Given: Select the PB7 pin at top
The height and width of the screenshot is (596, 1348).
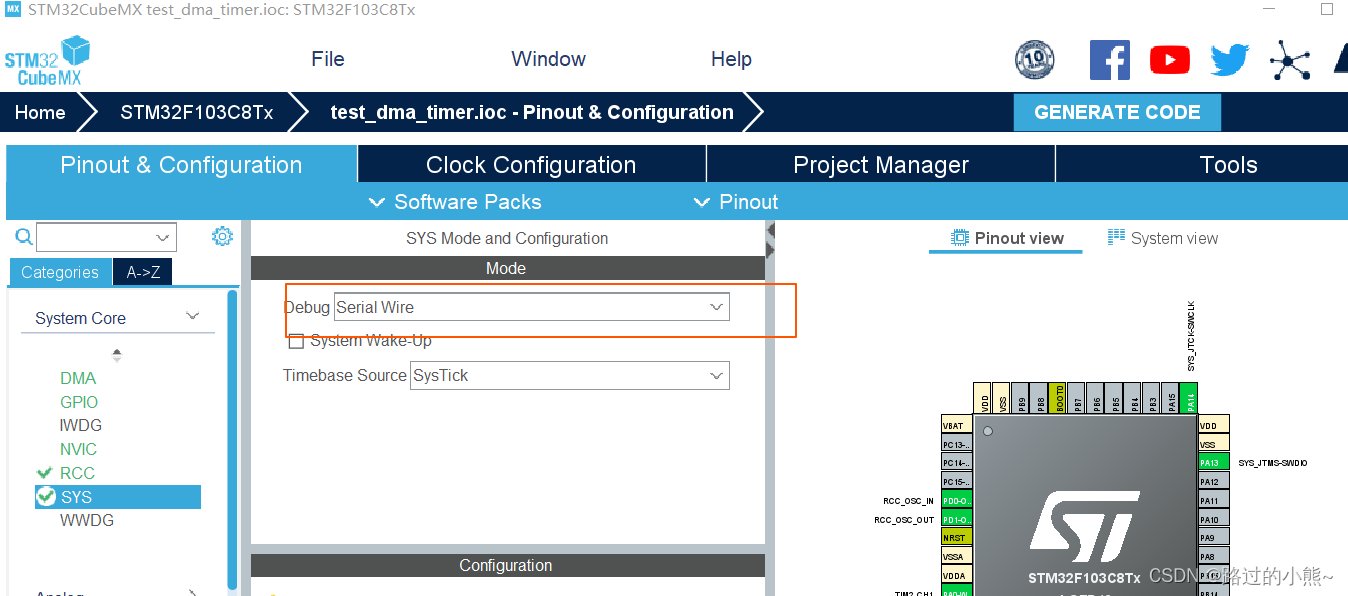Looking at the screenshot, I should 1078,397.
